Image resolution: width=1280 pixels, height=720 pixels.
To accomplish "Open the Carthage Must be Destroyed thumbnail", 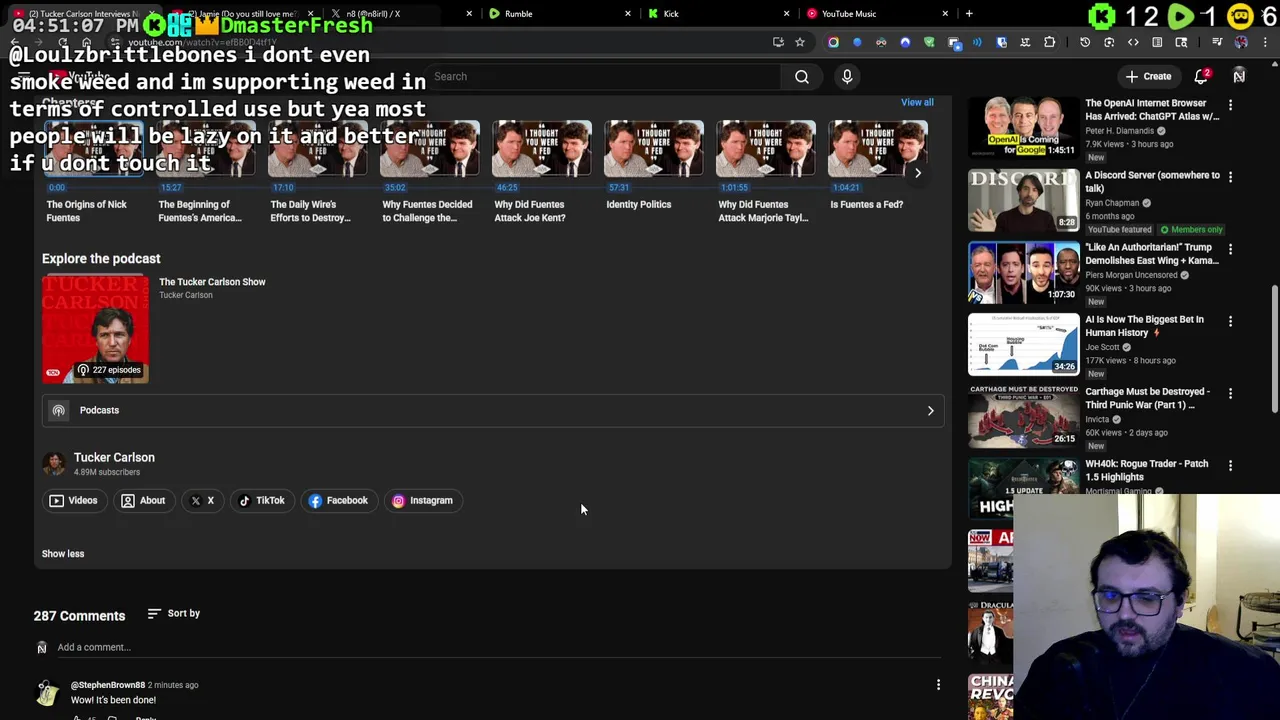I will coord(1023,416).
